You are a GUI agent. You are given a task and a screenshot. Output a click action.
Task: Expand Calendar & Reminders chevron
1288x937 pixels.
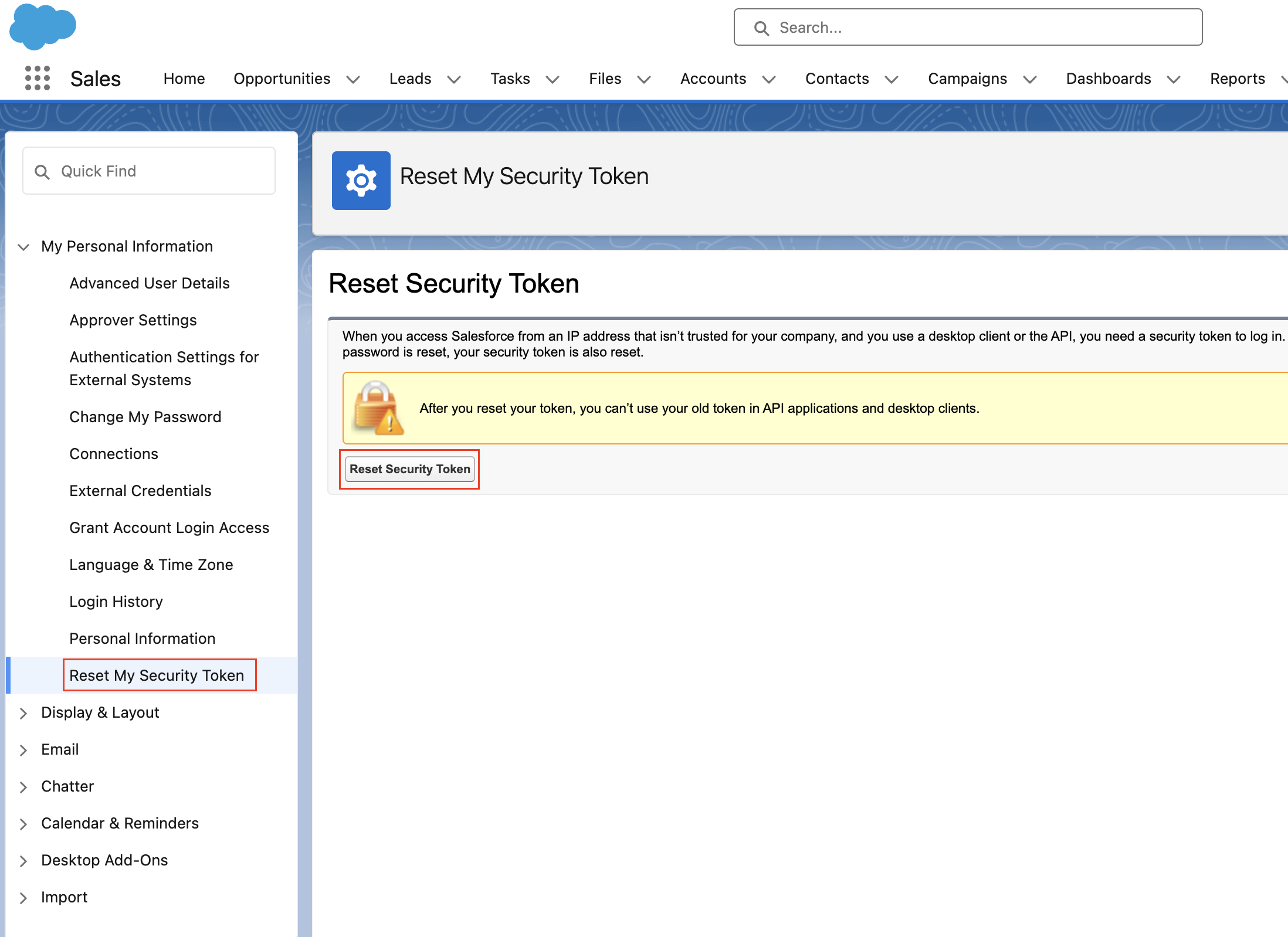(x=23, y=824)
